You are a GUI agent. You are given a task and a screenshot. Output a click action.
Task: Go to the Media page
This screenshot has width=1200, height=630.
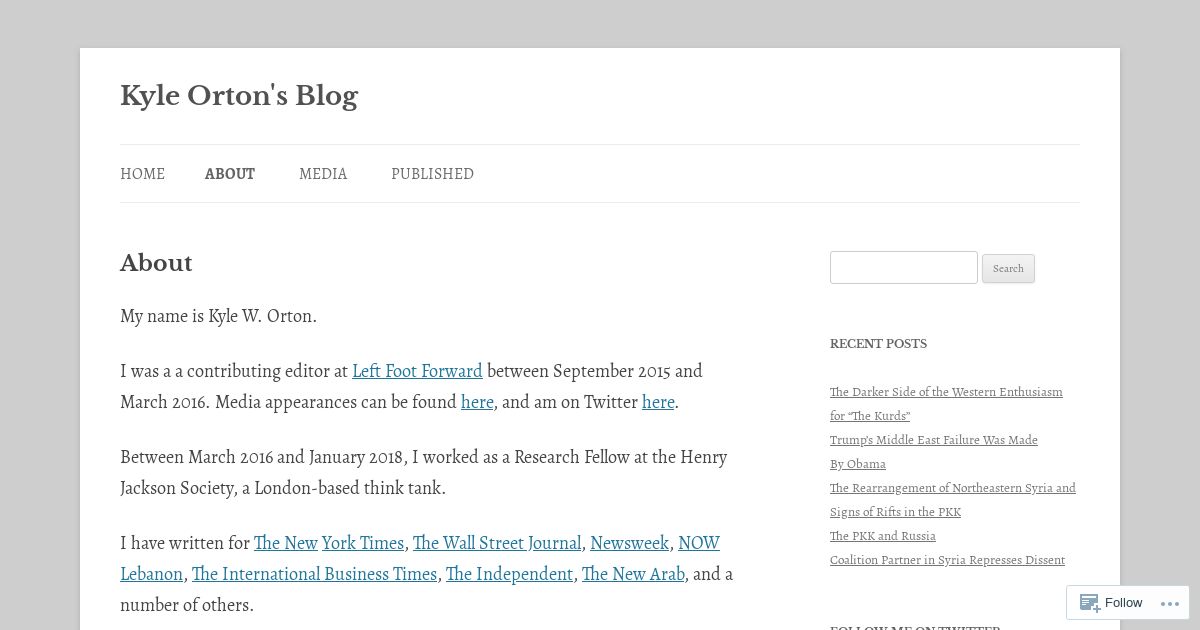323,174
